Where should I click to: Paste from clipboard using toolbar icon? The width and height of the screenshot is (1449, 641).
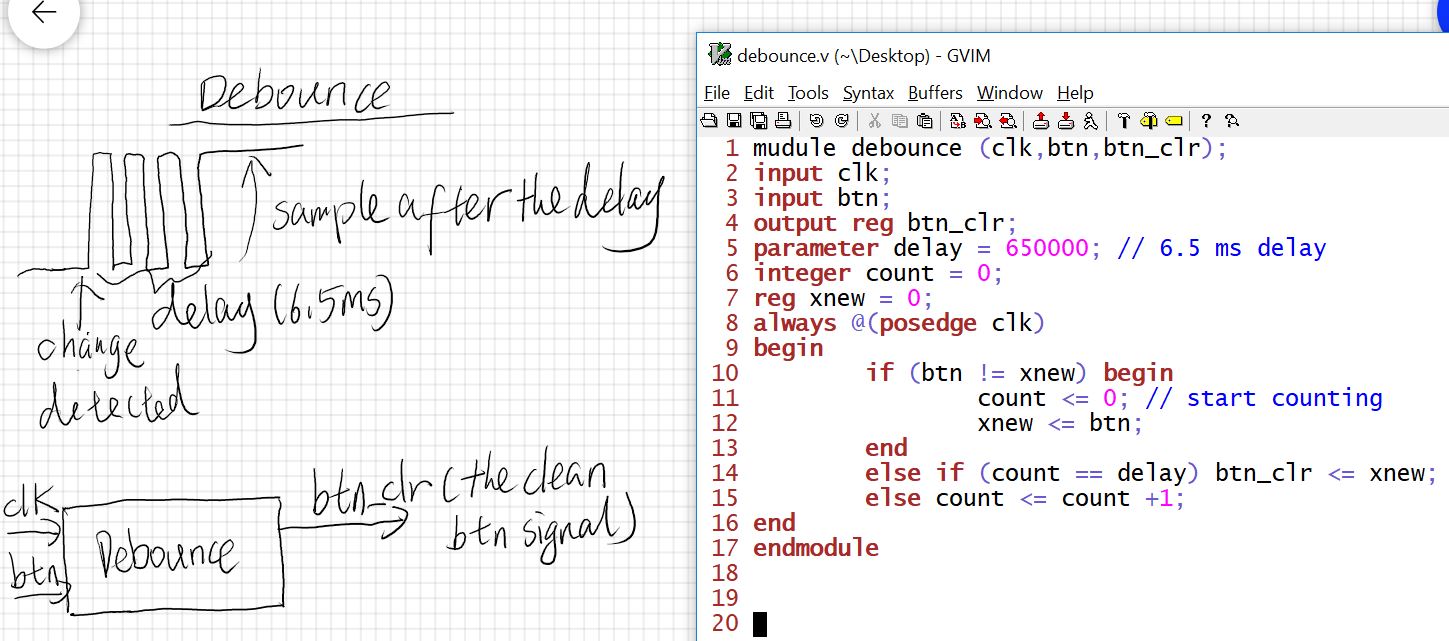click(925, 121)
